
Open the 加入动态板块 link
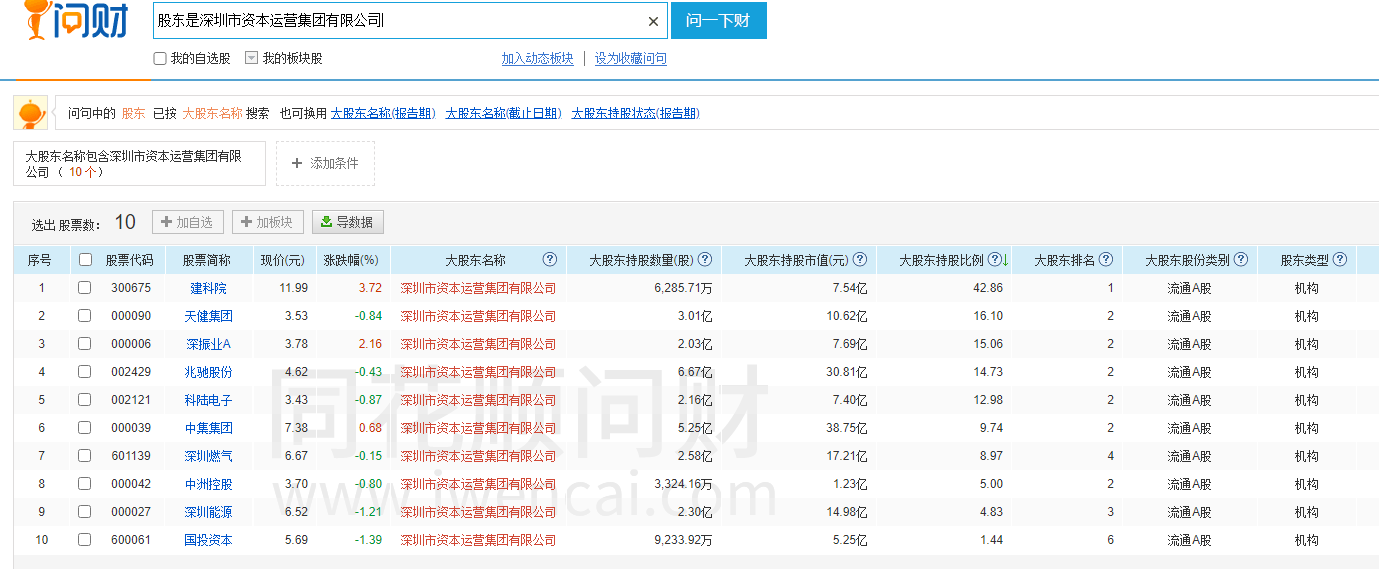point(538,59)
